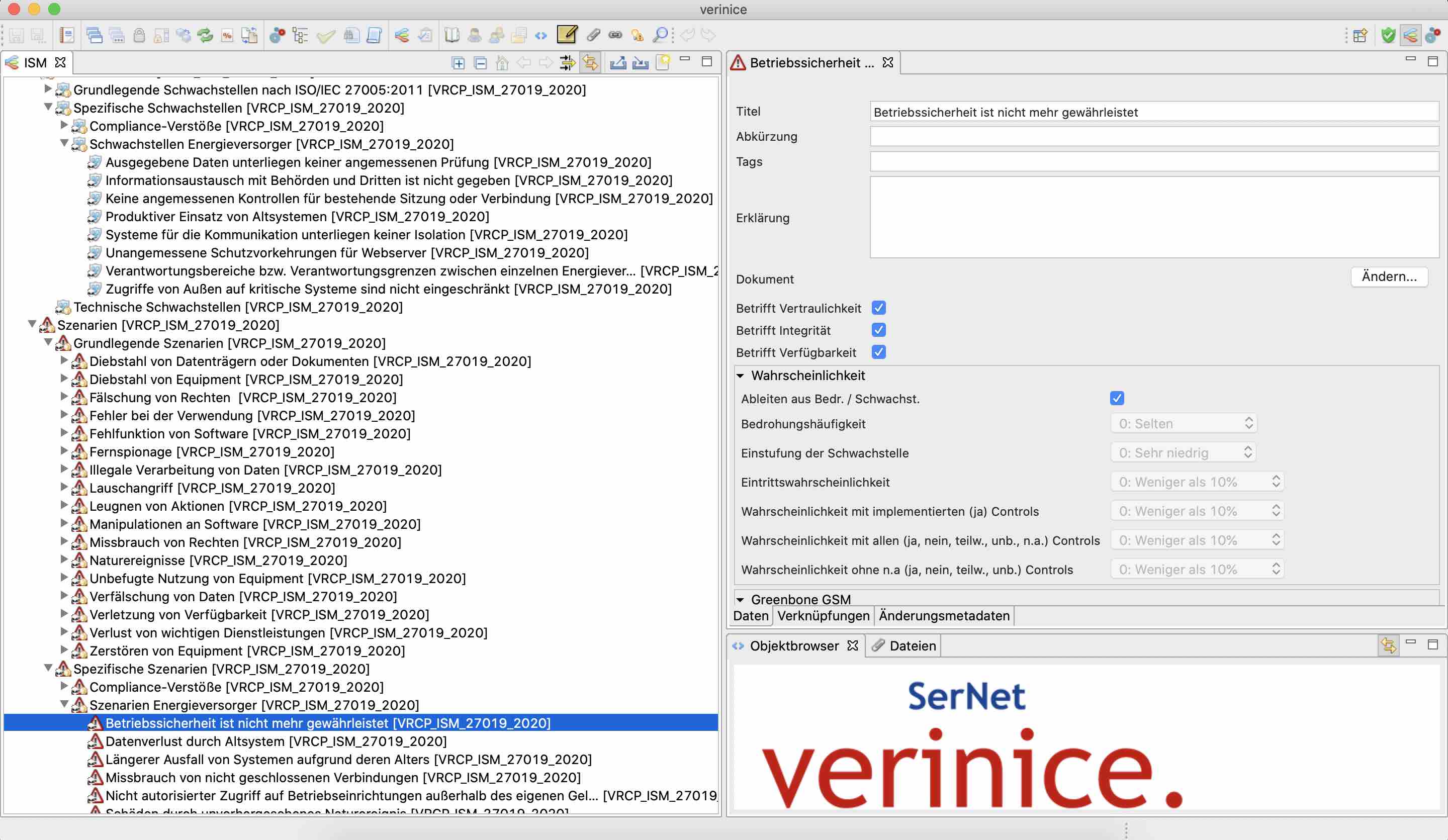Expand the Spezifische Szenarien tree node
This screenshot has width=1448, height=840.
[48, 669]
